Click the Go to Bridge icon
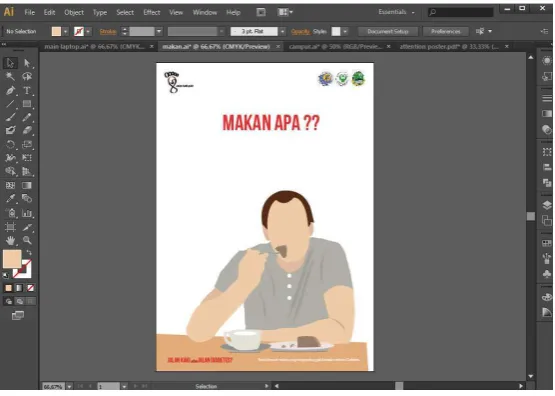Viewport: 555px width, 396px height. [261, 12]
